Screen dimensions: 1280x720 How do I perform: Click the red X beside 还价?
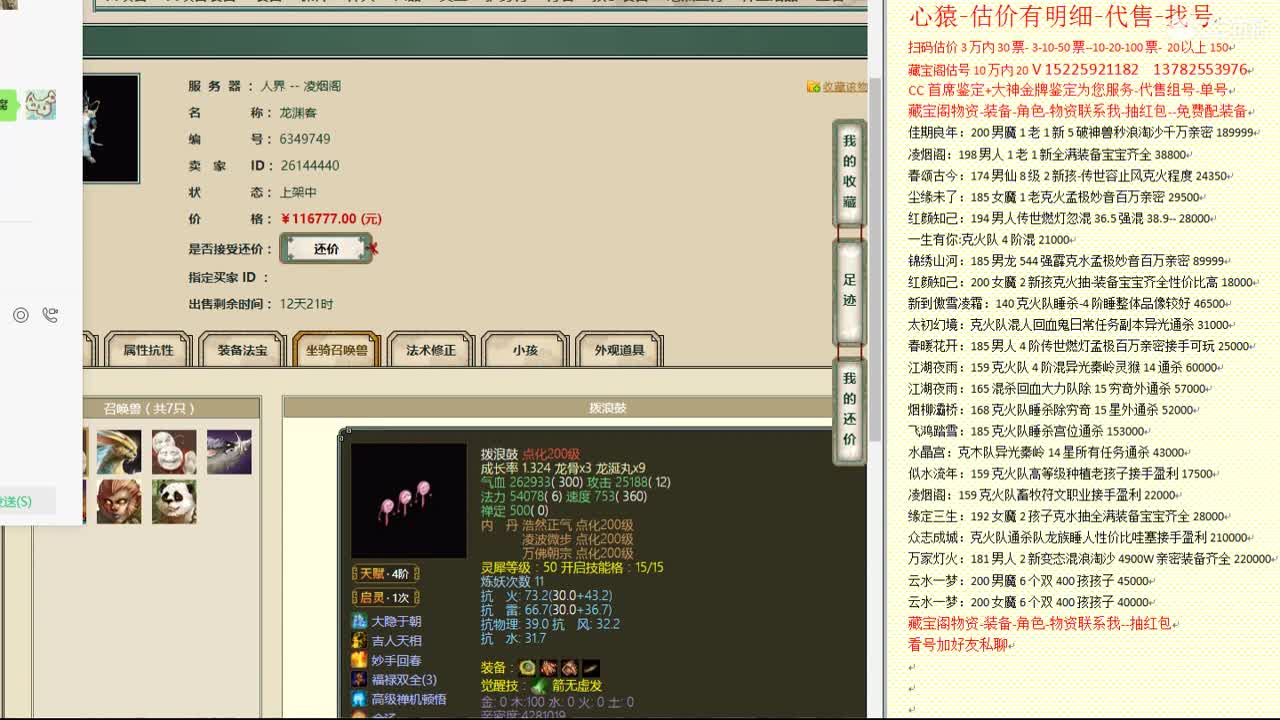click(x=373, y=248)
